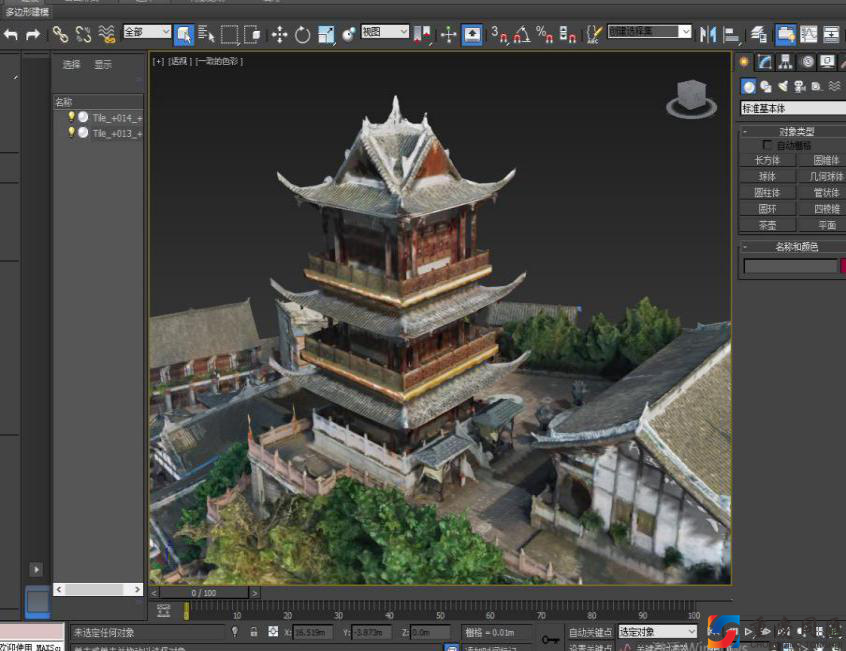Click the Use Pivot Point Center icon
846x651 pixels.
click(422, 35)
